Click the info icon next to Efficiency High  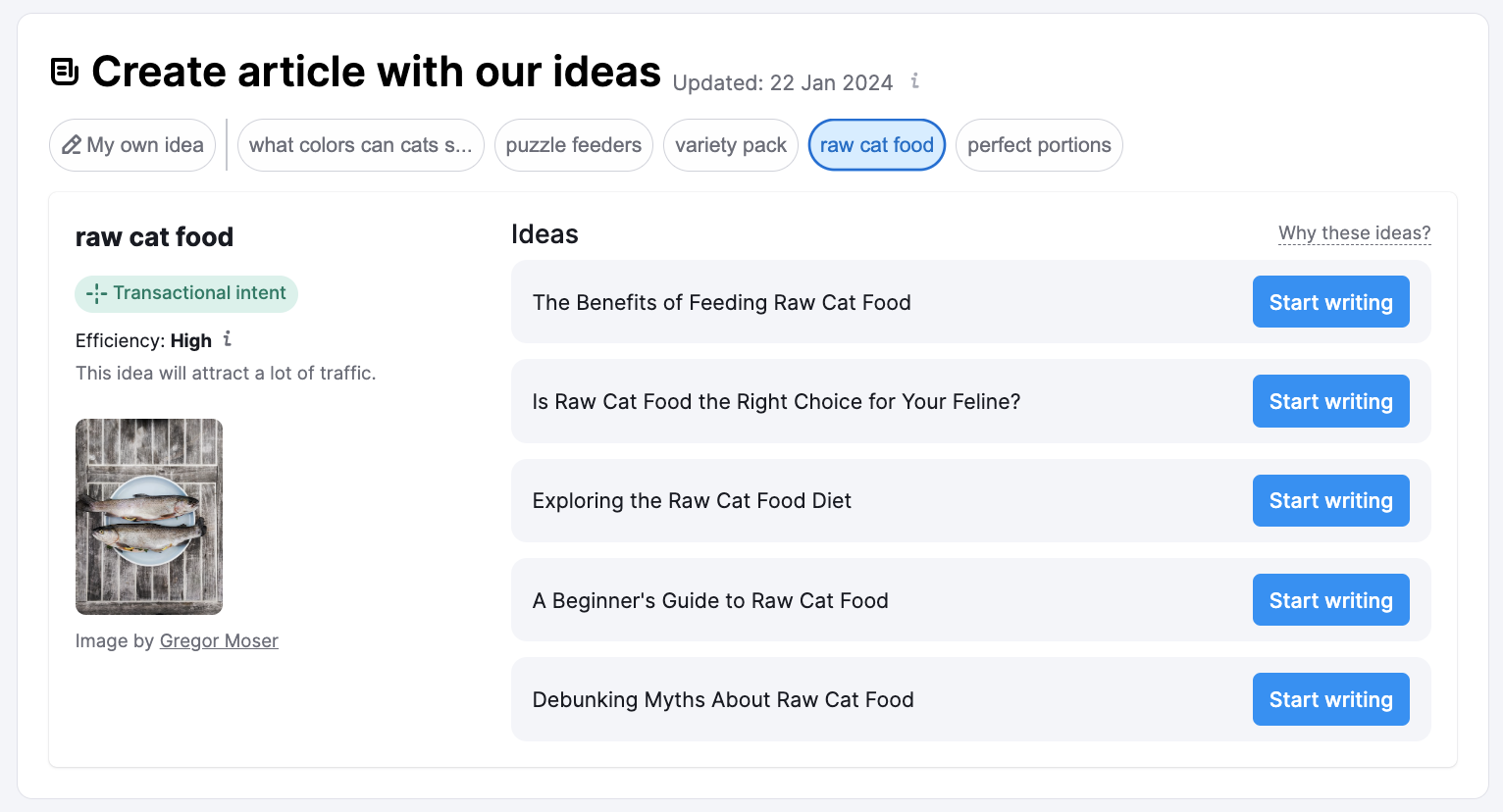click(228, 339)
